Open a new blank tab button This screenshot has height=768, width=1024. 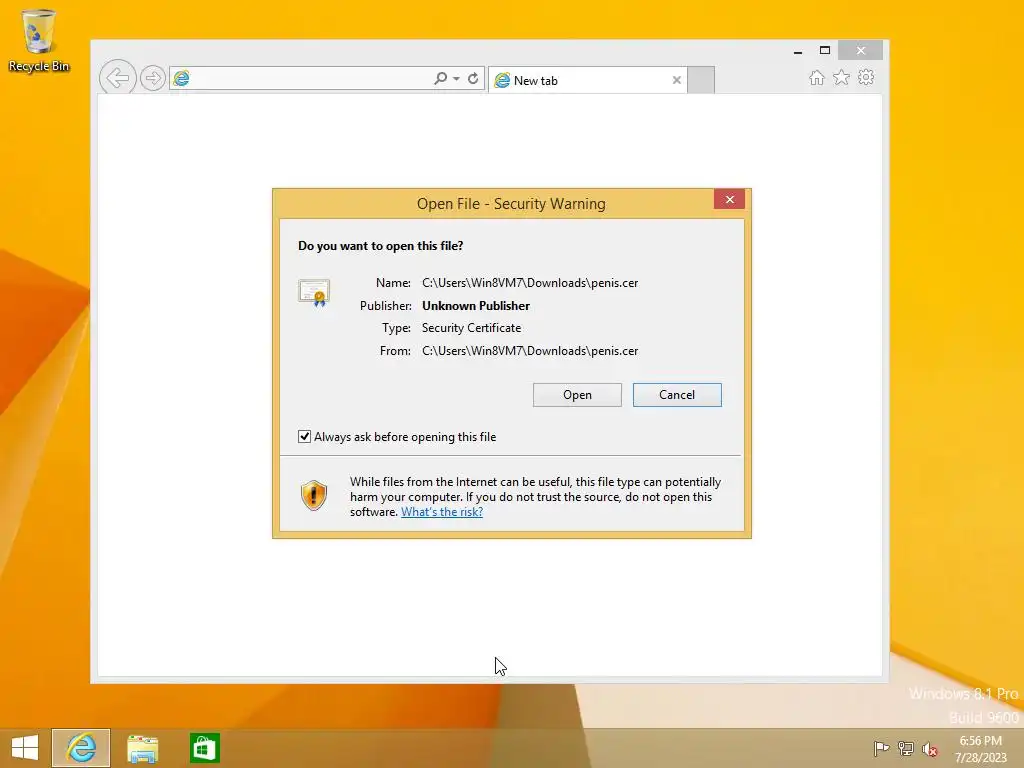pos(701,80)
